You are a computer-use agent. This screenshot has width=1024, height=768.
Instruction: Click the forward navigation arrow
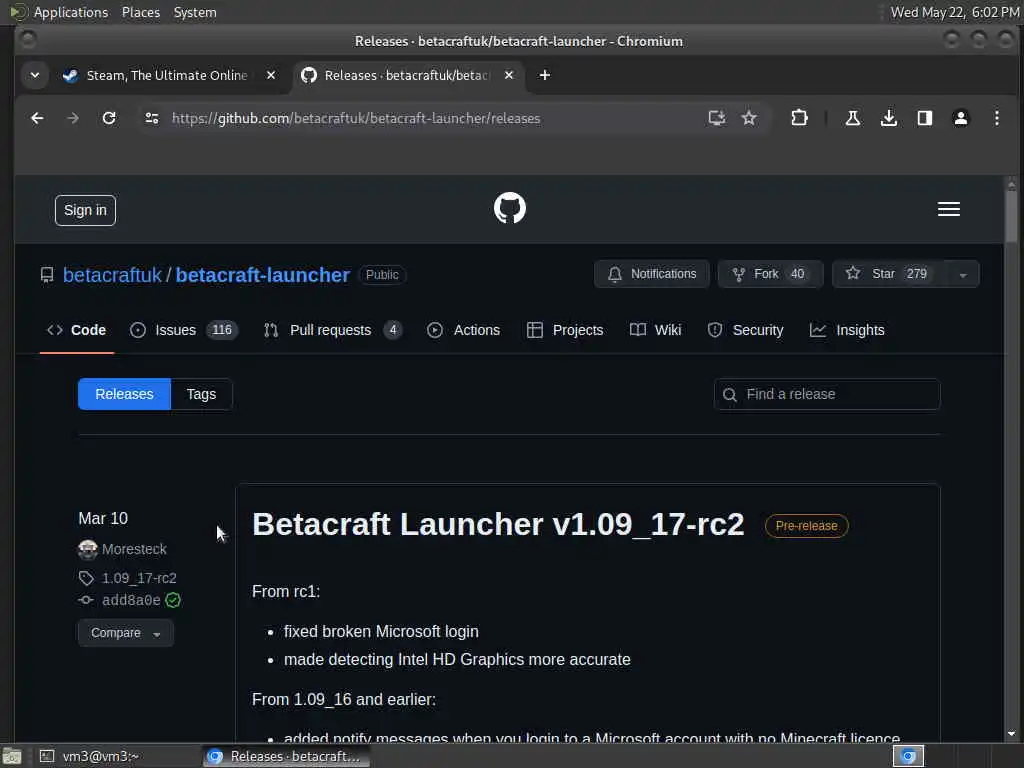point(73,118)
